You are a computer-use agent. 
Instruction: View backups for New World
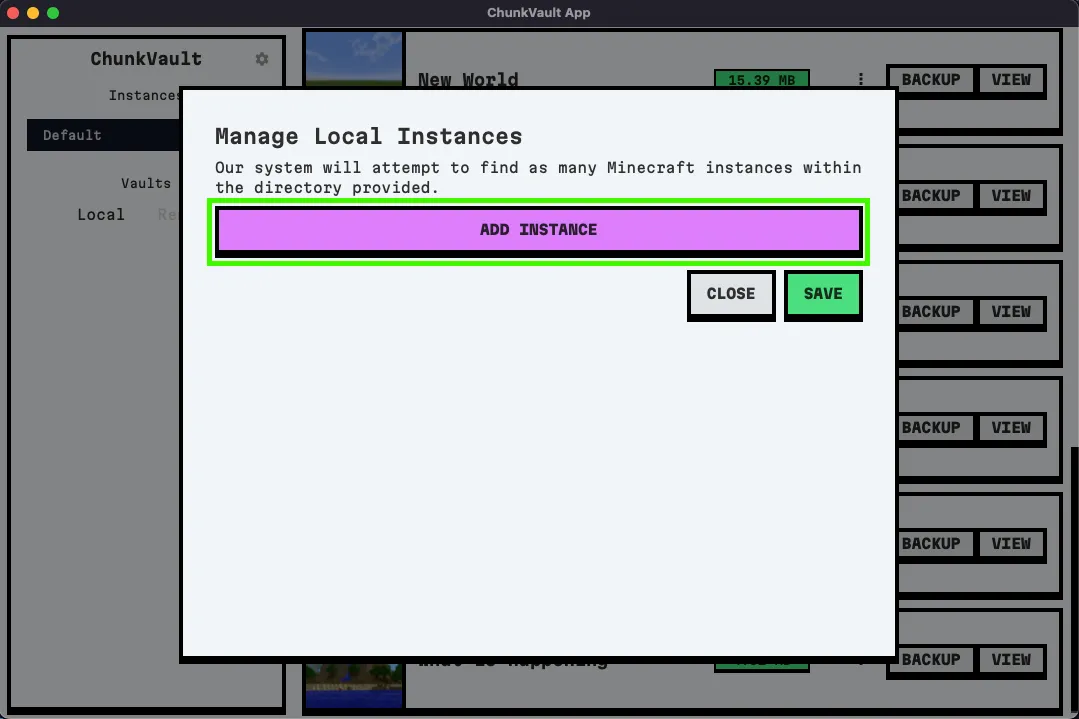click(1011, 80)
